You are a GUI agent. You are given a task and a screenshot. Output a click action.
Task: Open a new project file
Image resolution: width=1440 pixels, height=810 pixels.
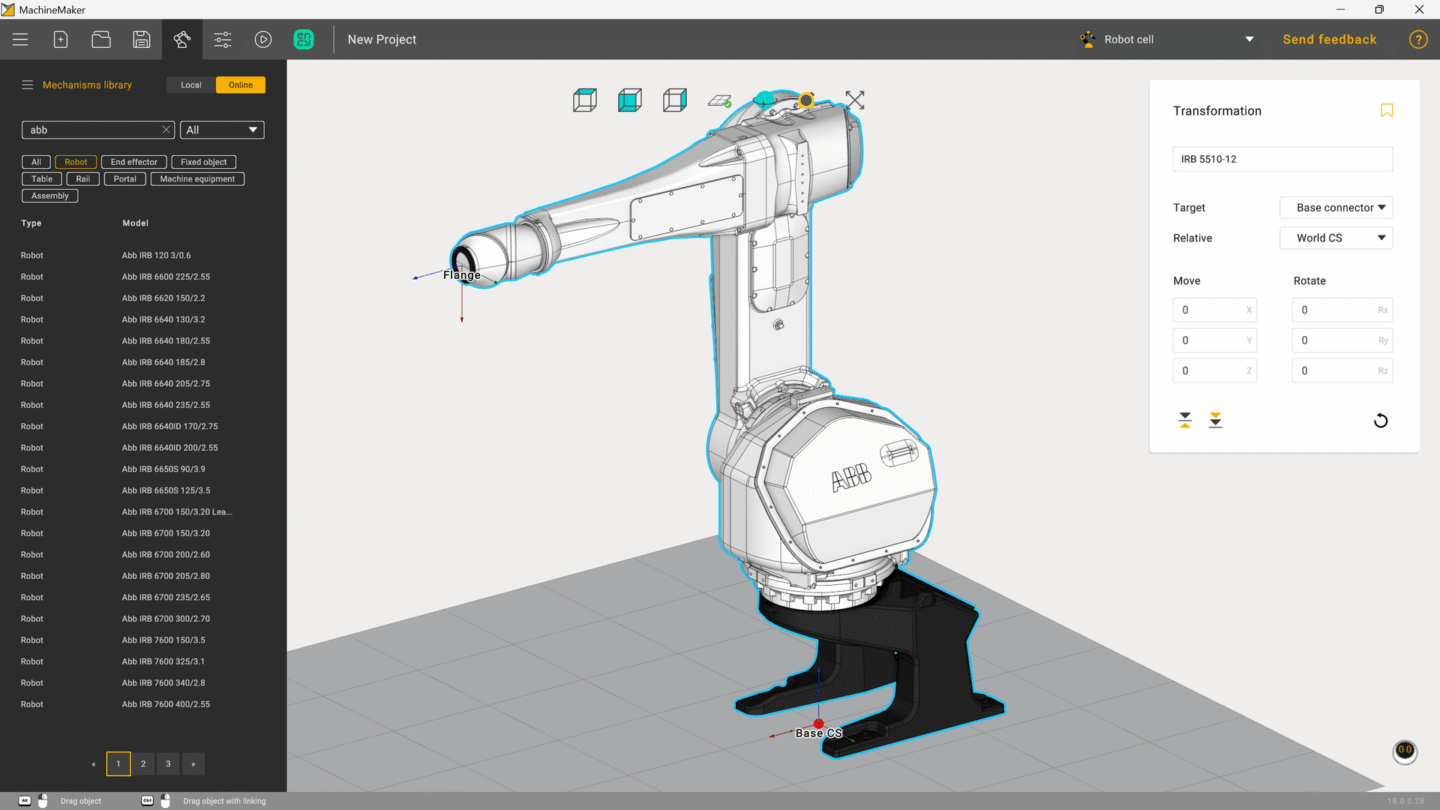tap(60, 39)
